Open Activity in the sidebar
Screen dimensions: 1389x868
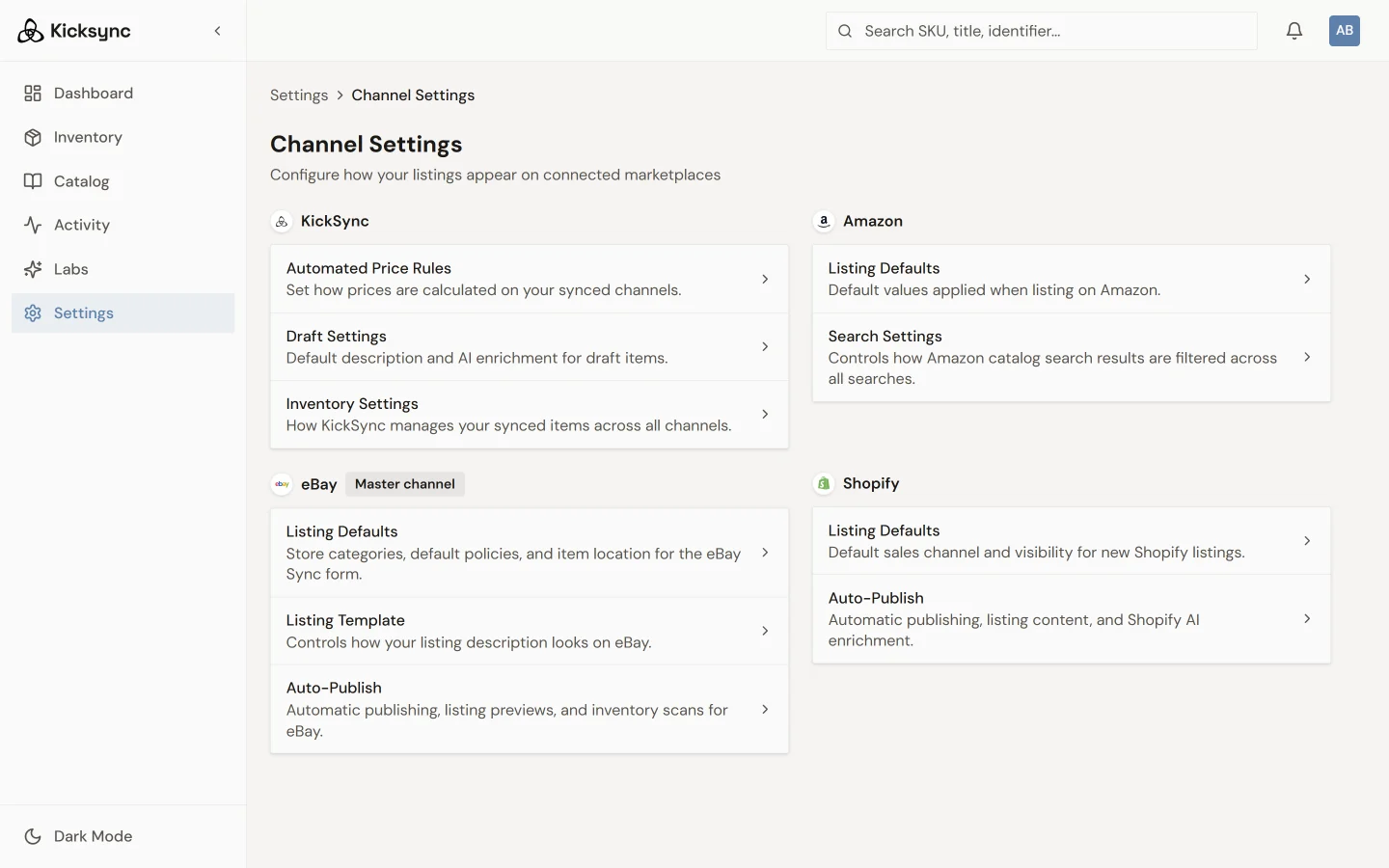pyautogui.click(x=123, y=226)
